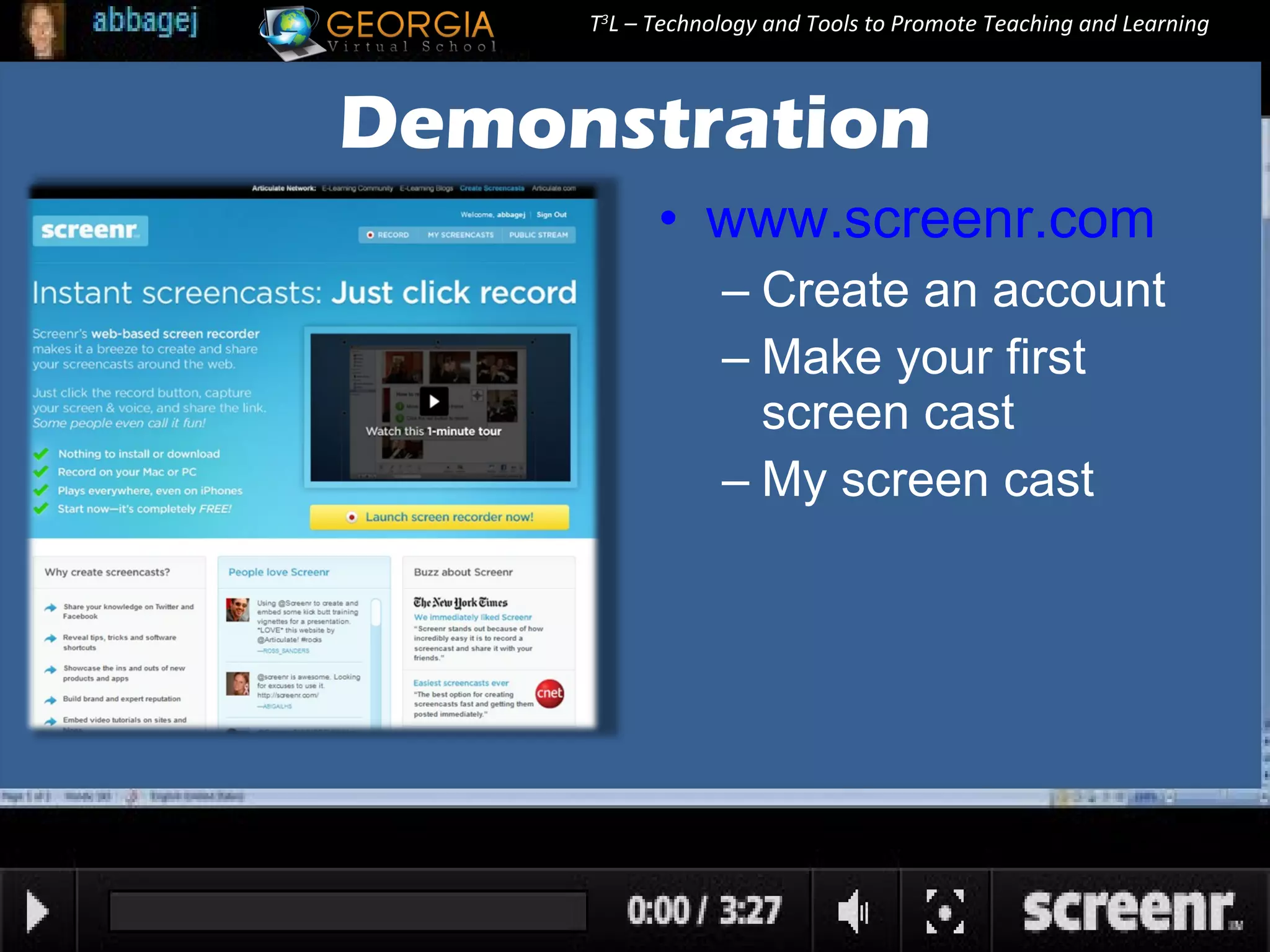
Task: Open the www.screenr.com link
Action: (930, 219)
